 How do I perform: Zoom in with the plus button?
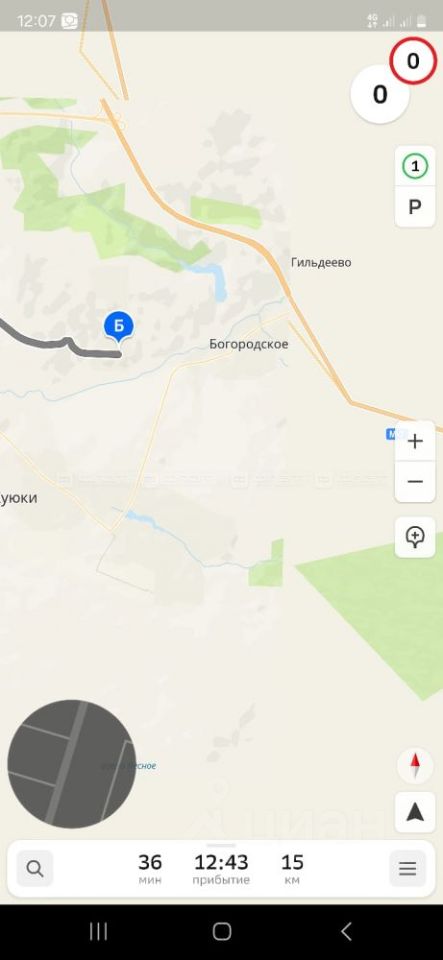(x=415, y=441)
